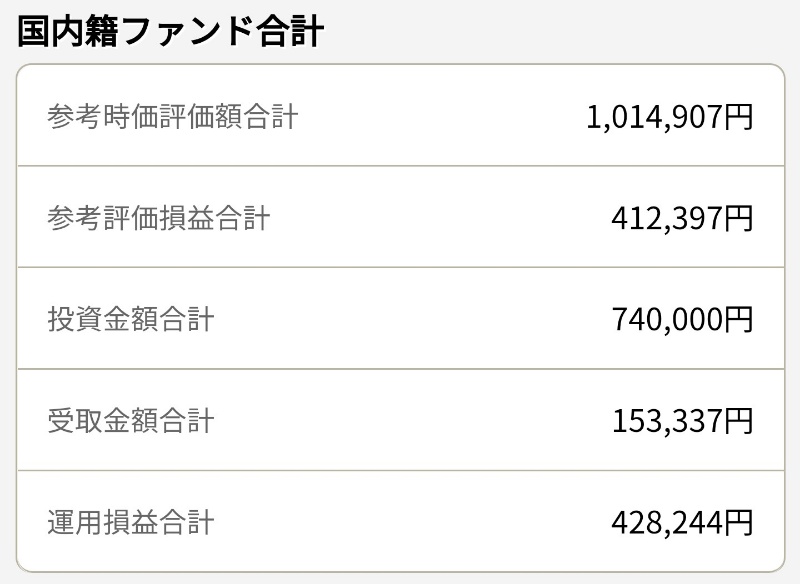Select the 参考評価損益合計 label
Screen dimensions: 800x584
click(x=159, y=218)
